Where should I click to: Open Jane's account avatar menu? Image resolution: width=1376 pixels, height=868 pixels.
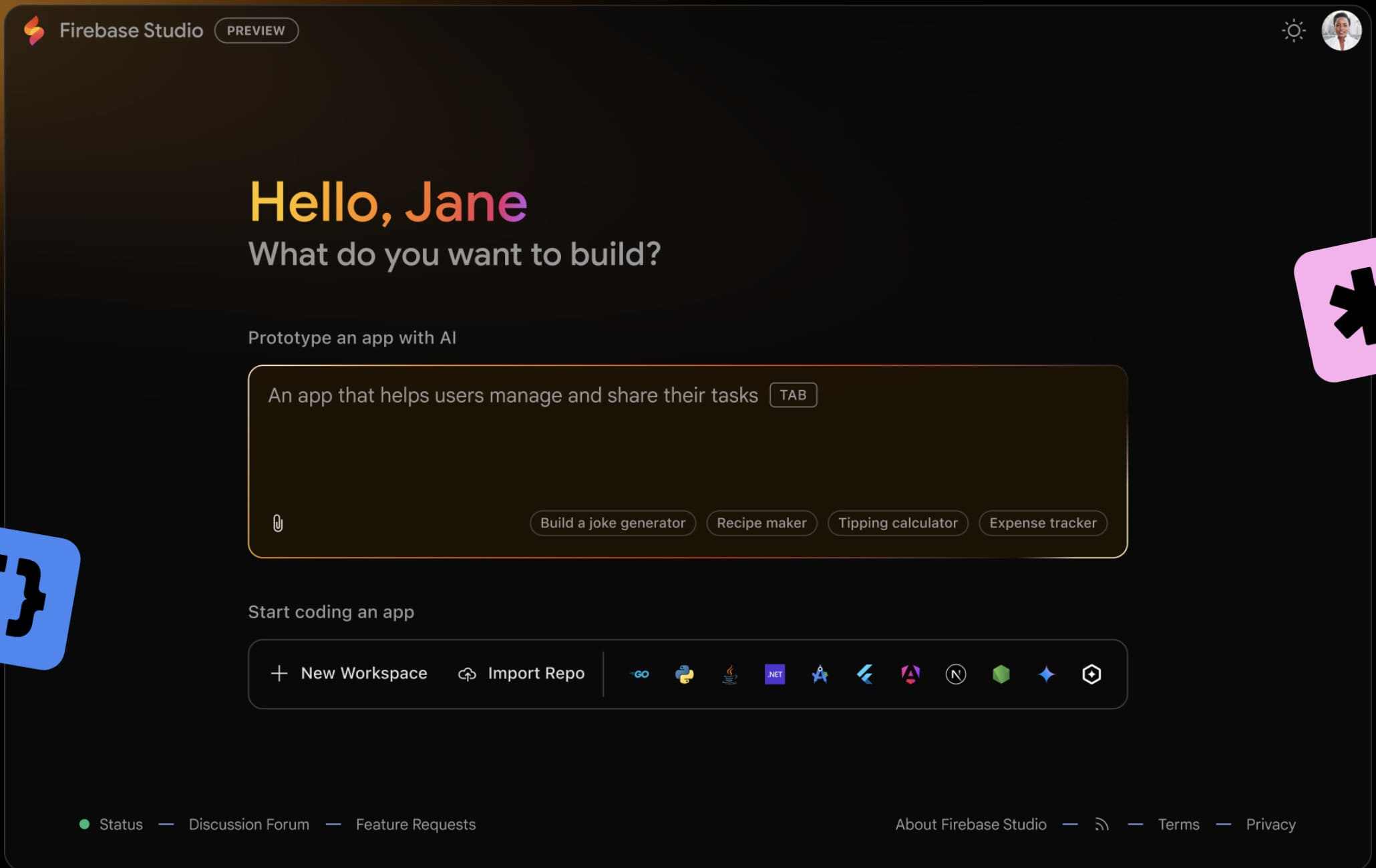point(1341,31)
